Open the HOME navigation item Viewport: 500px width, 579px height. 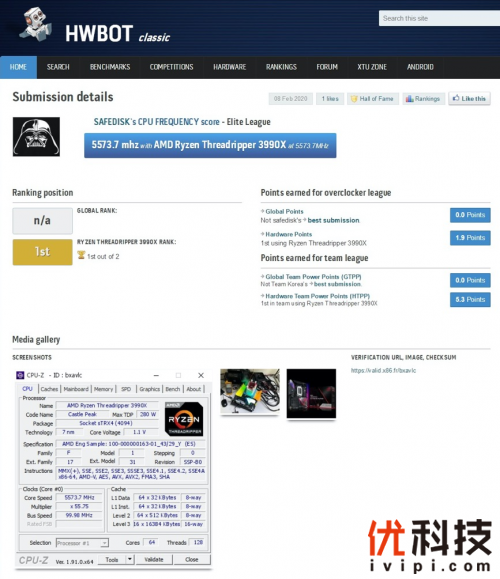pos(18,67)
